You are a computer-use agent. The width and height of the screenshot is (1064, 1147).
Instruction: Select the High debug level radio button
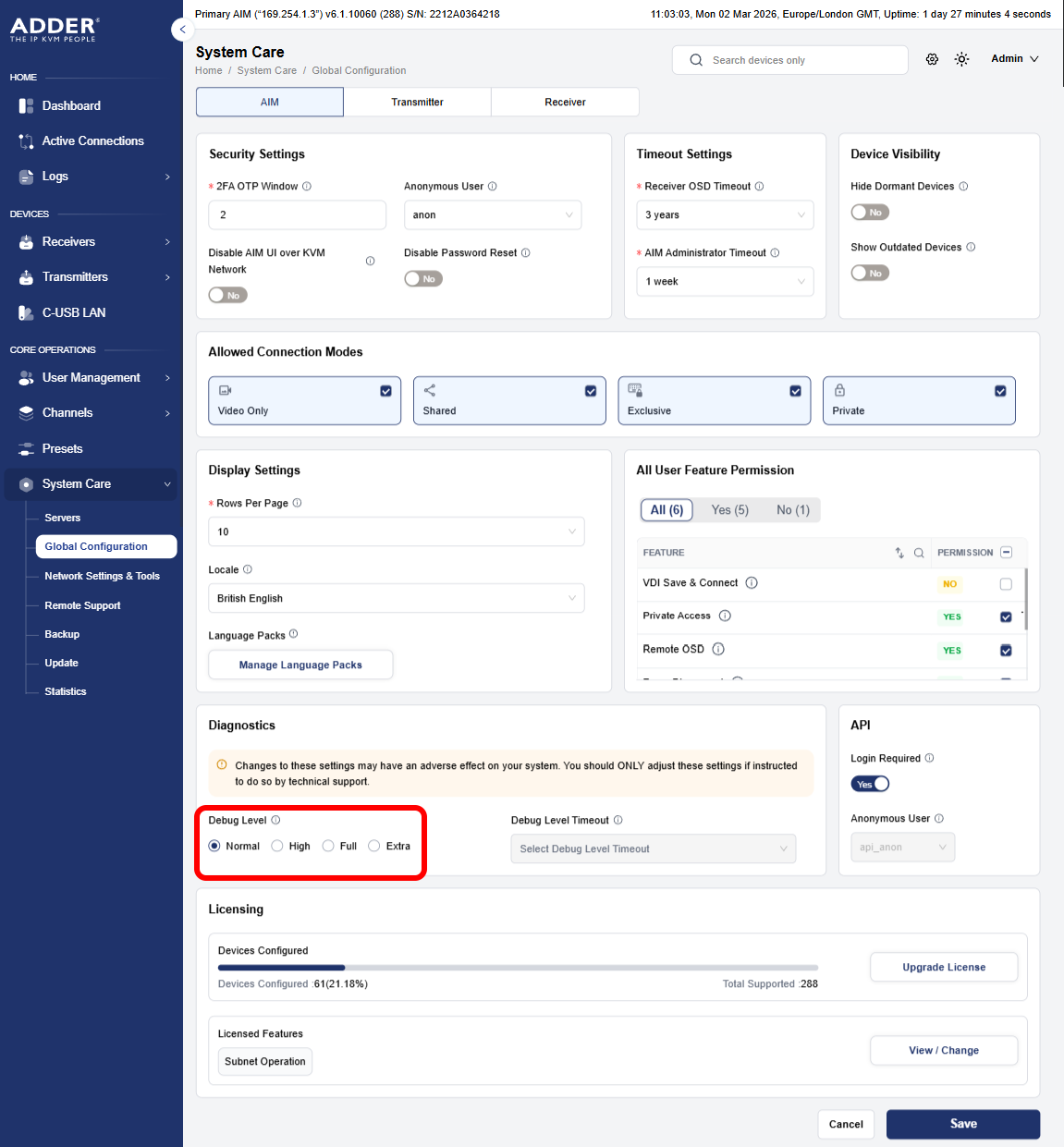click(277, 846)
